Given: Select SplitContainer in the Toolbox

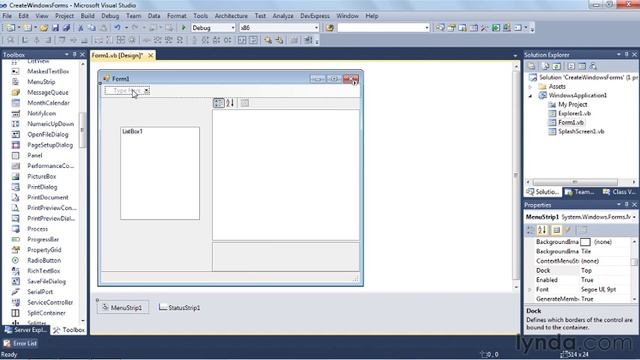Looking at the screenshot, I should click(46, 313).
